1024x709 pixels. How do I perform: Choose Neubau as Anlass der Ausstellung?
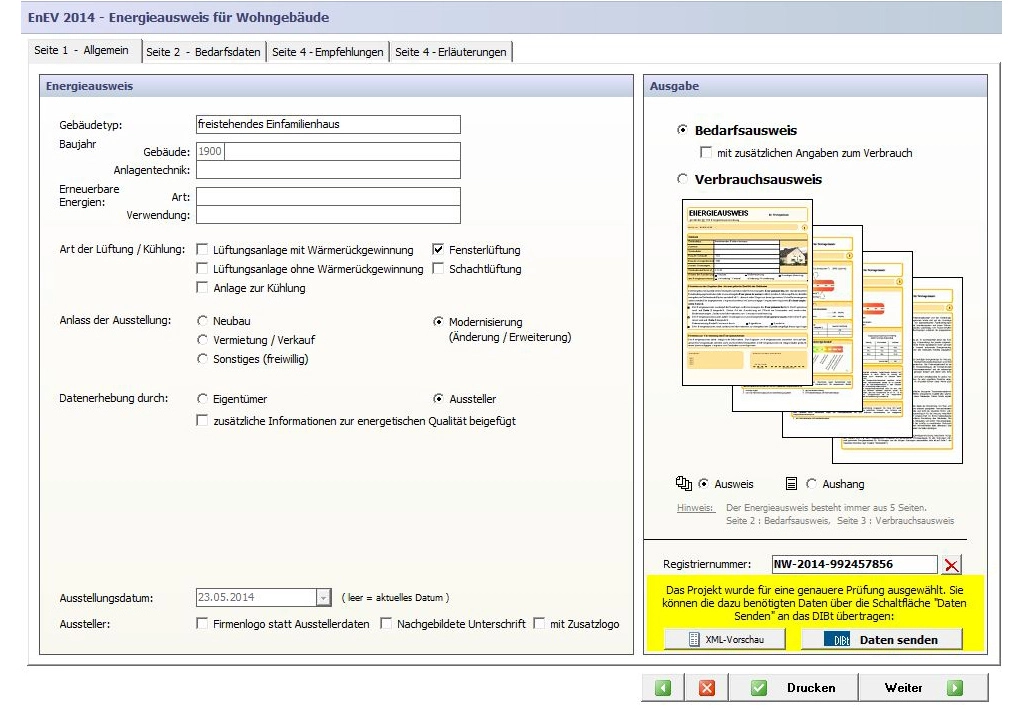[x=203, y=322]
